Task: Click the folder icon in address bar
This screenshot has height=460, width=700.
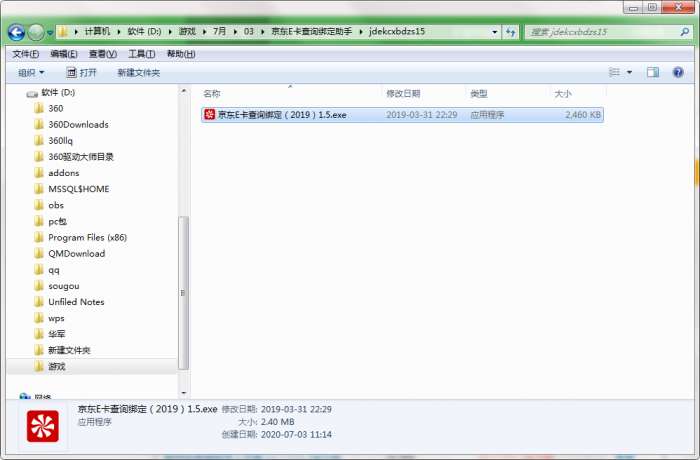Action: pyautogui.click(x=62, y=32)
